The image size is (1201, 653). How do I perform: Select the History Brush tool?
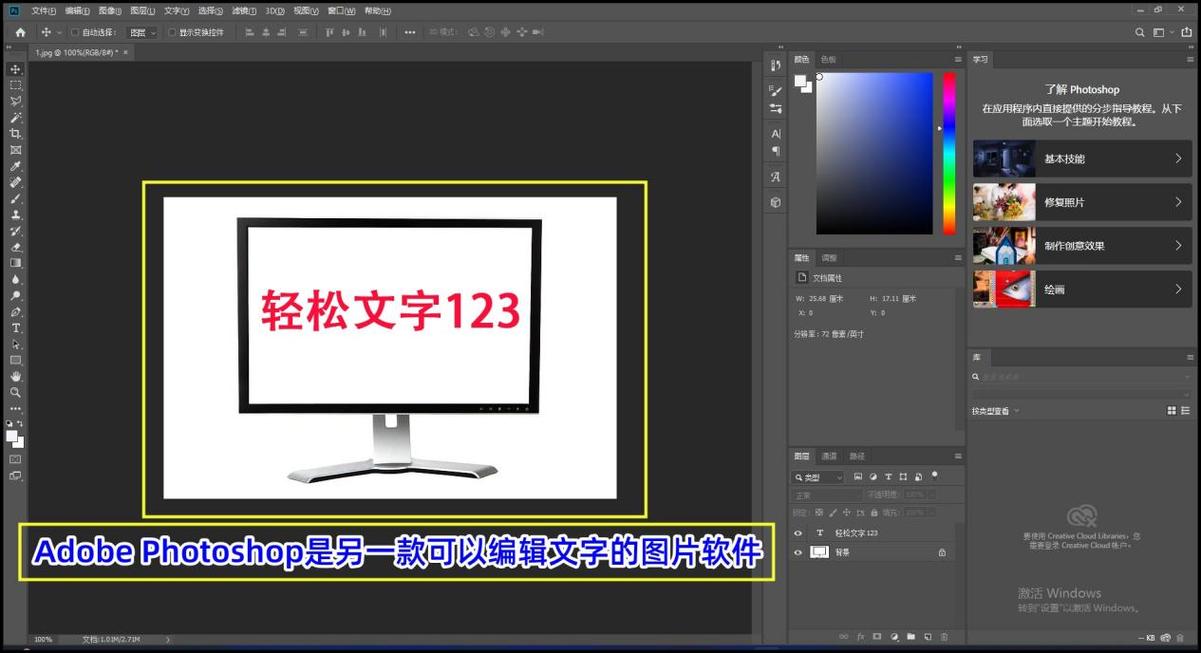15,230
